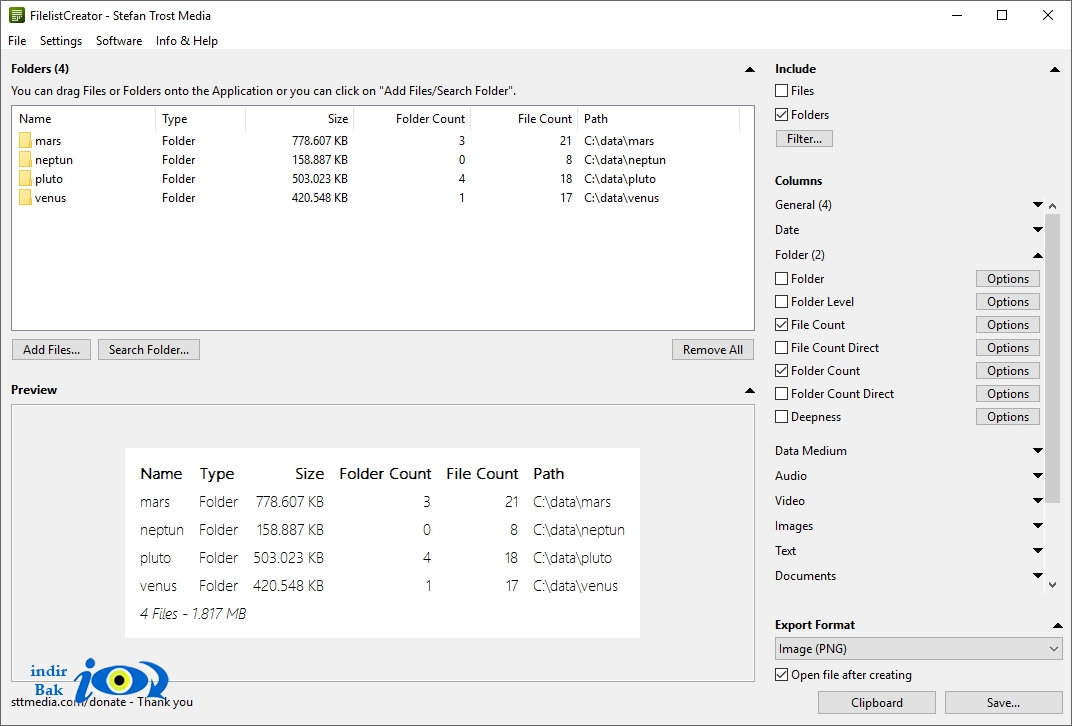The width and height of the screenshot is (1072, 726).
Task: Toggle Open file after creating checkbox
Action: pyautogui.click(x=781, y=675)
